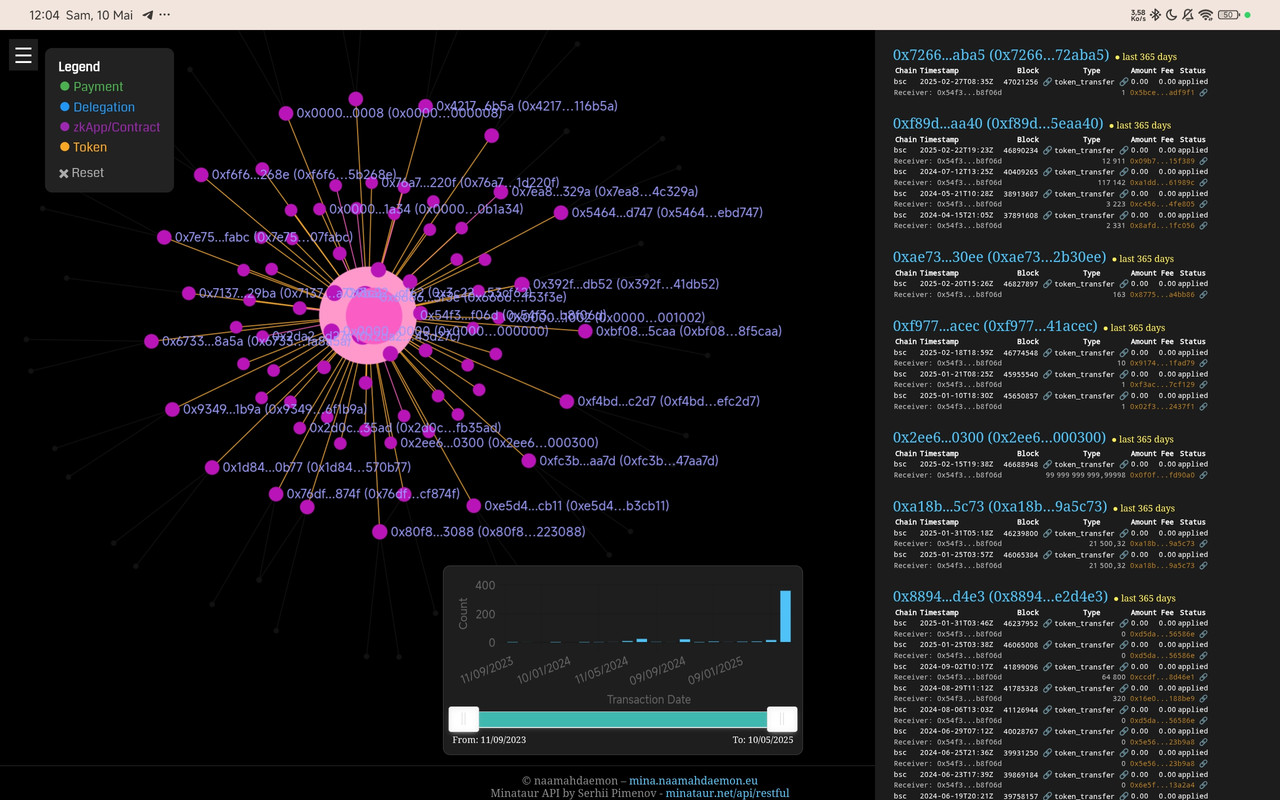
Task: Reset the legend filters
Action: (x=81, y=173)
